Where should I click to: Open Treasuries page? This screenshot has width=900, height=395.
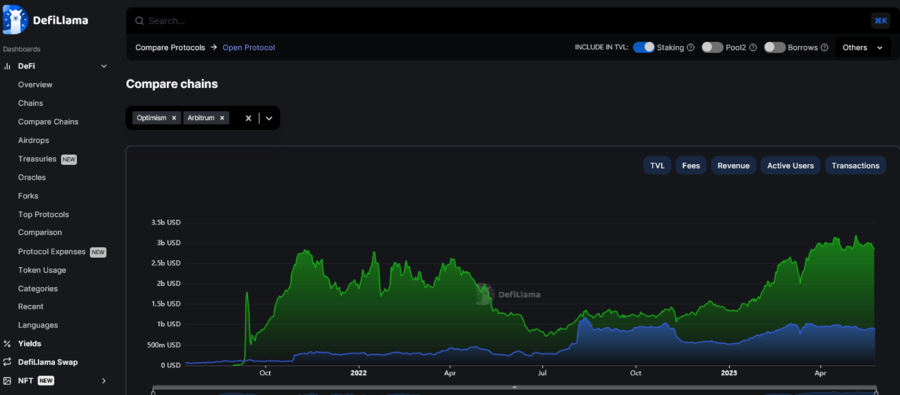pos(37,159)
